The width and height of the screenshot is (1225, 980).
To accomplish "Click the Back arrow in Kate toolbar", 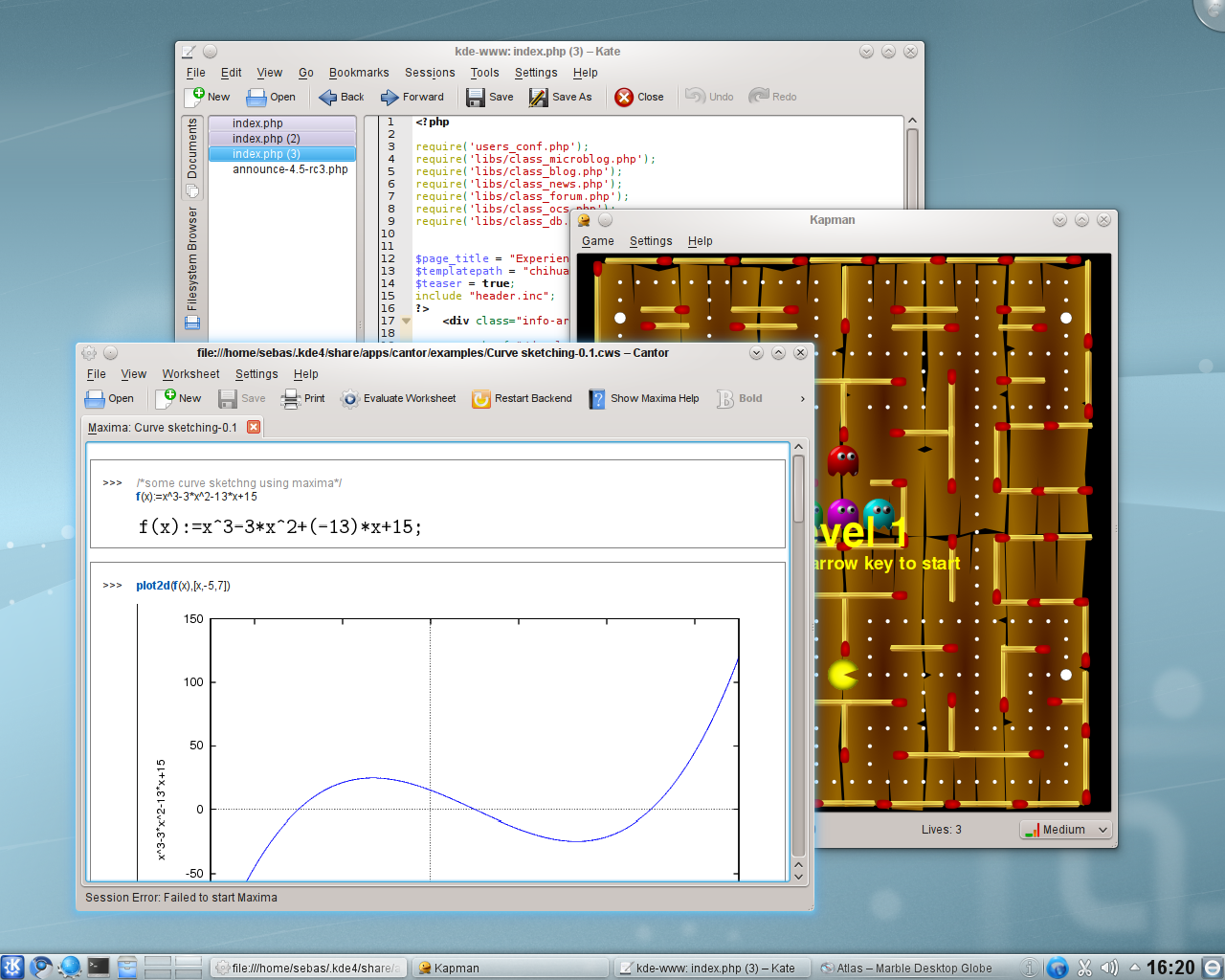I will [328, 97].
